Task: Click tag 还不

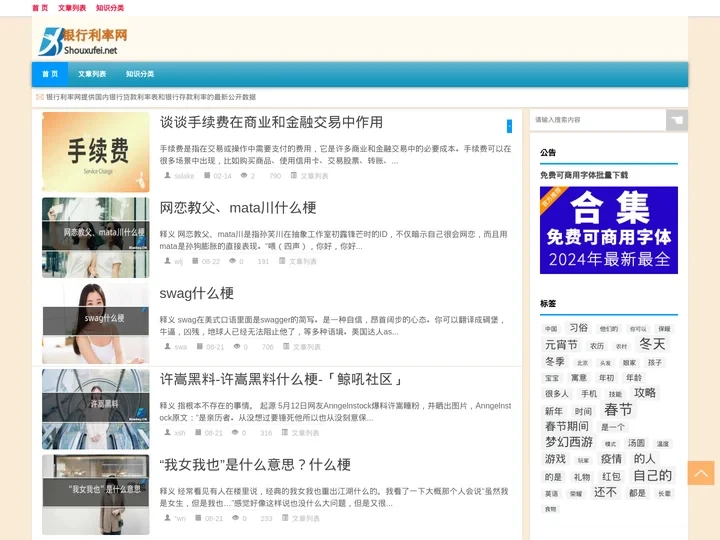Action: pos(605,492)
